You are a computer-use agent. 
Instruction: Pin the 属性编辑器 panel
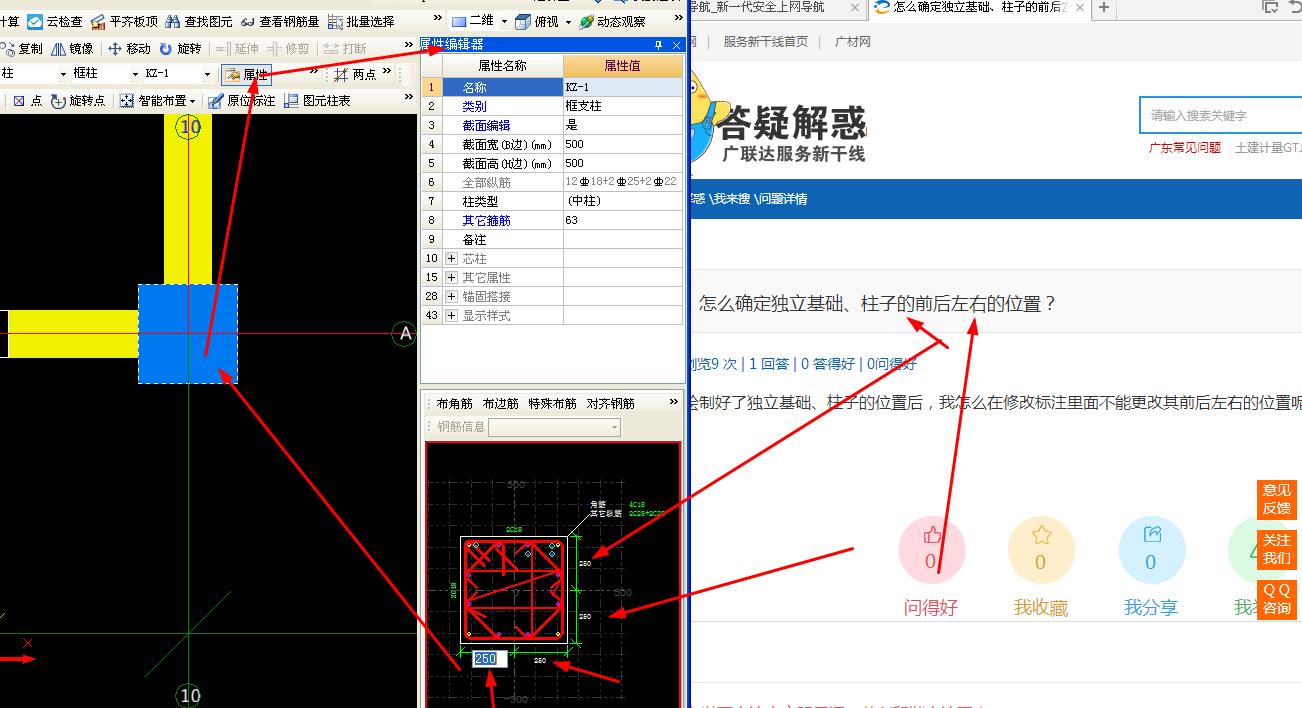[659, 45]
